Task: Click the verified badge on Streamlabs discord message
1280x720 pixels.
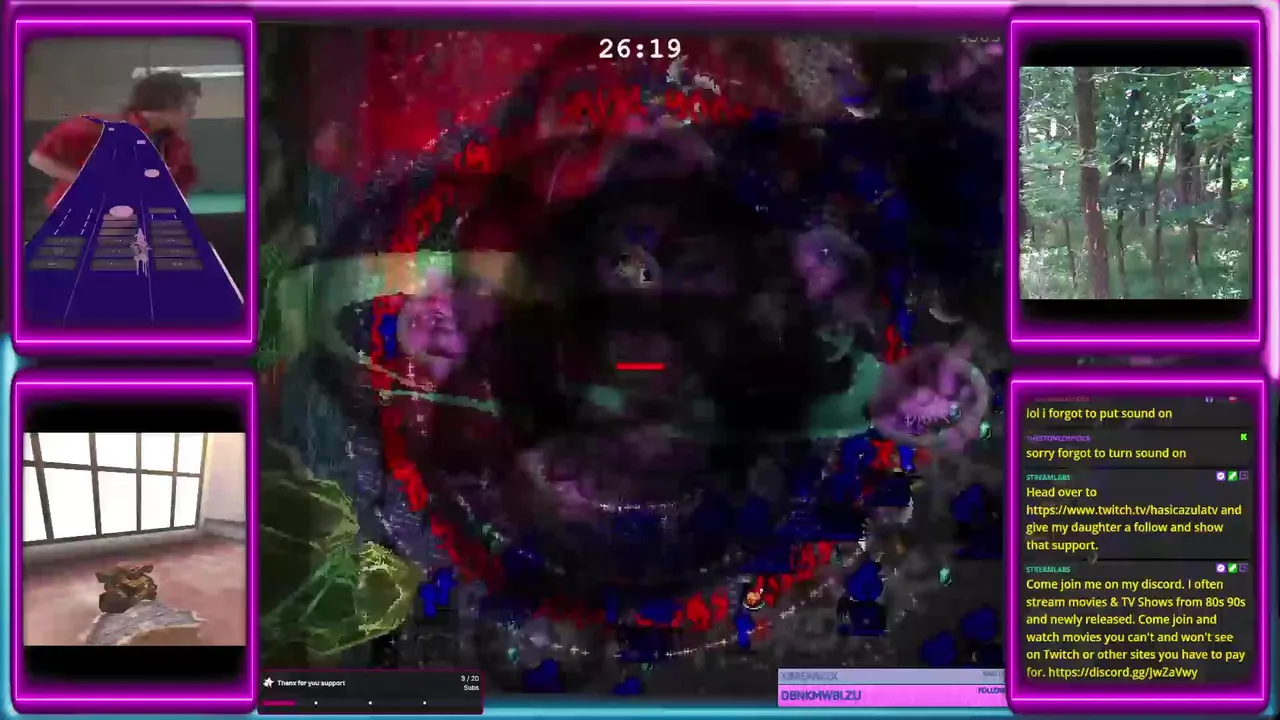Action: point(1221,569)
